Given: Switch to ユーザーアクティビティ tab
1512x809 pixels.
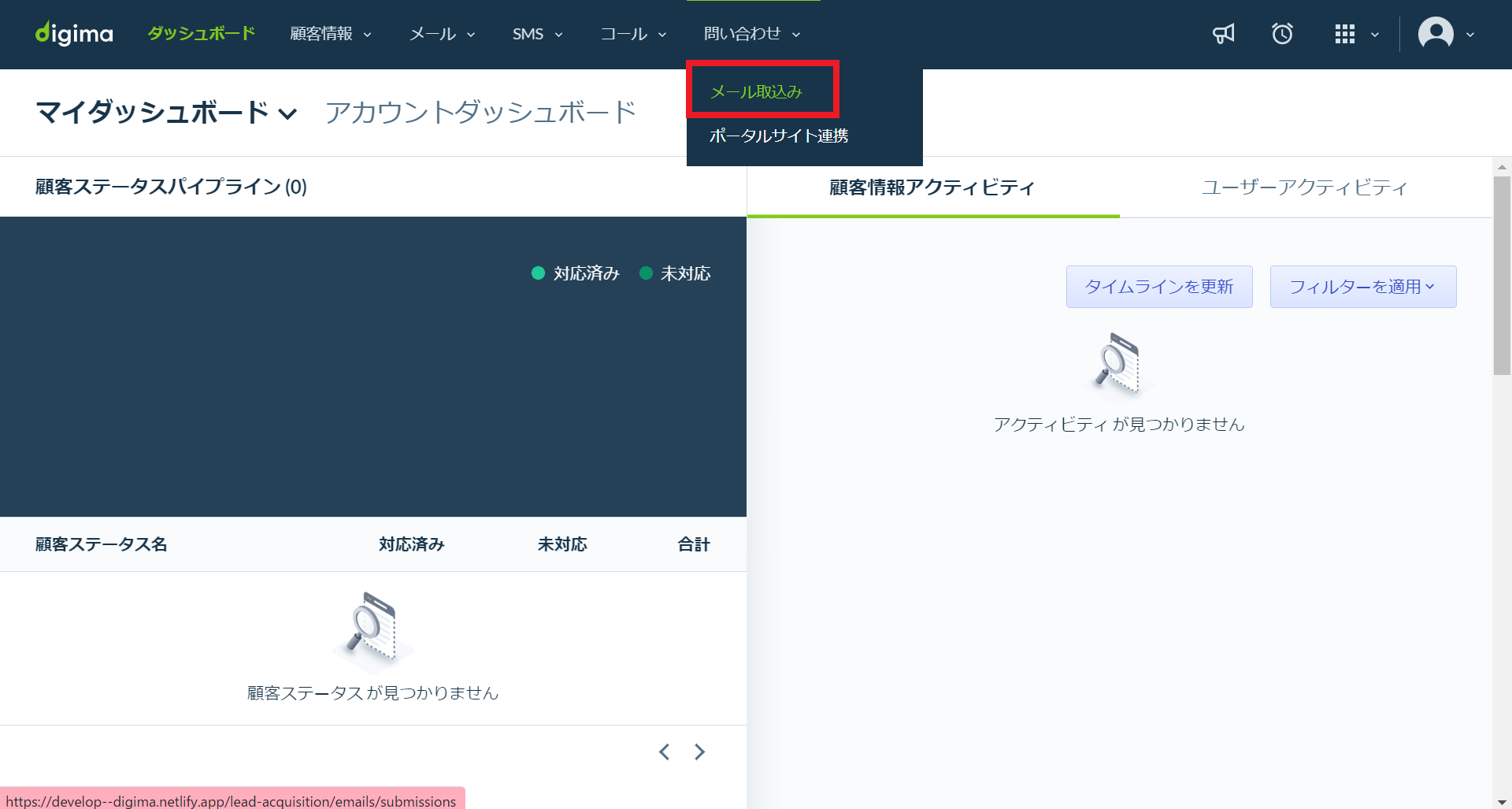Looking at the screenshot, I should [x=1304, y=187].
